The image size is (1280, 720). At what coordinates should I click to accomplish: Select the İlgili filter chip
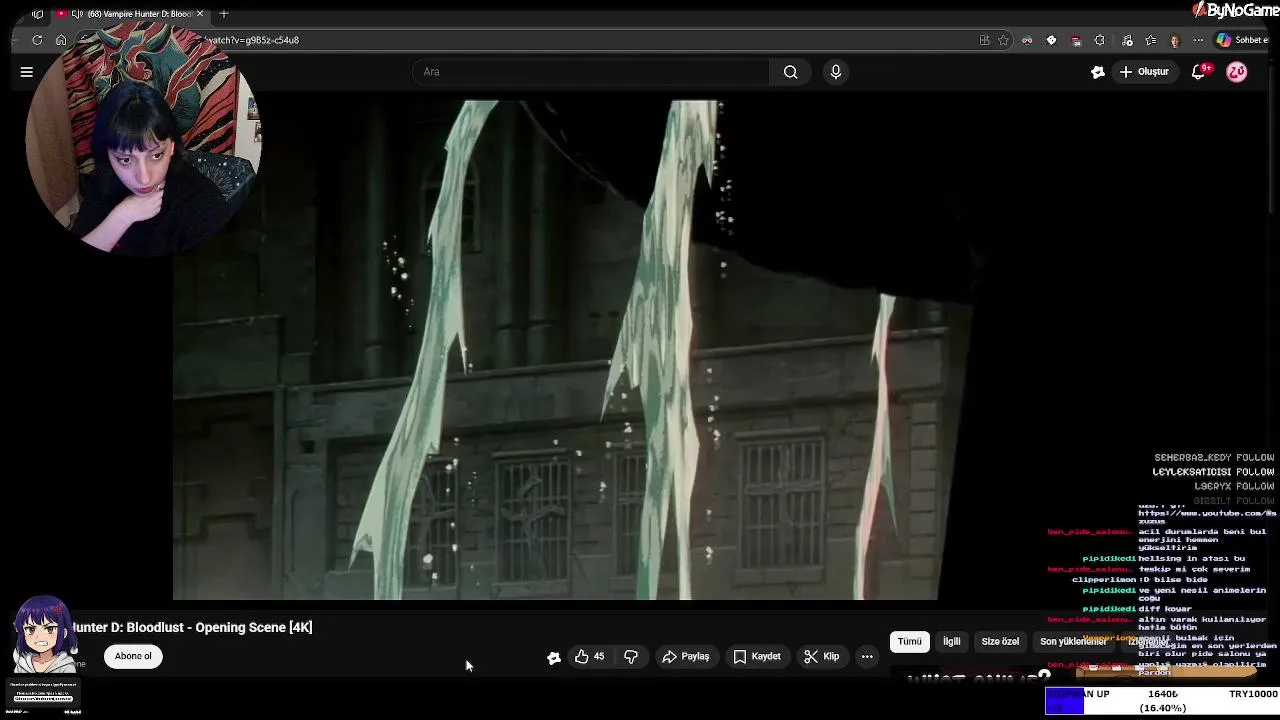pyautogui.click(x=951, y=641)
